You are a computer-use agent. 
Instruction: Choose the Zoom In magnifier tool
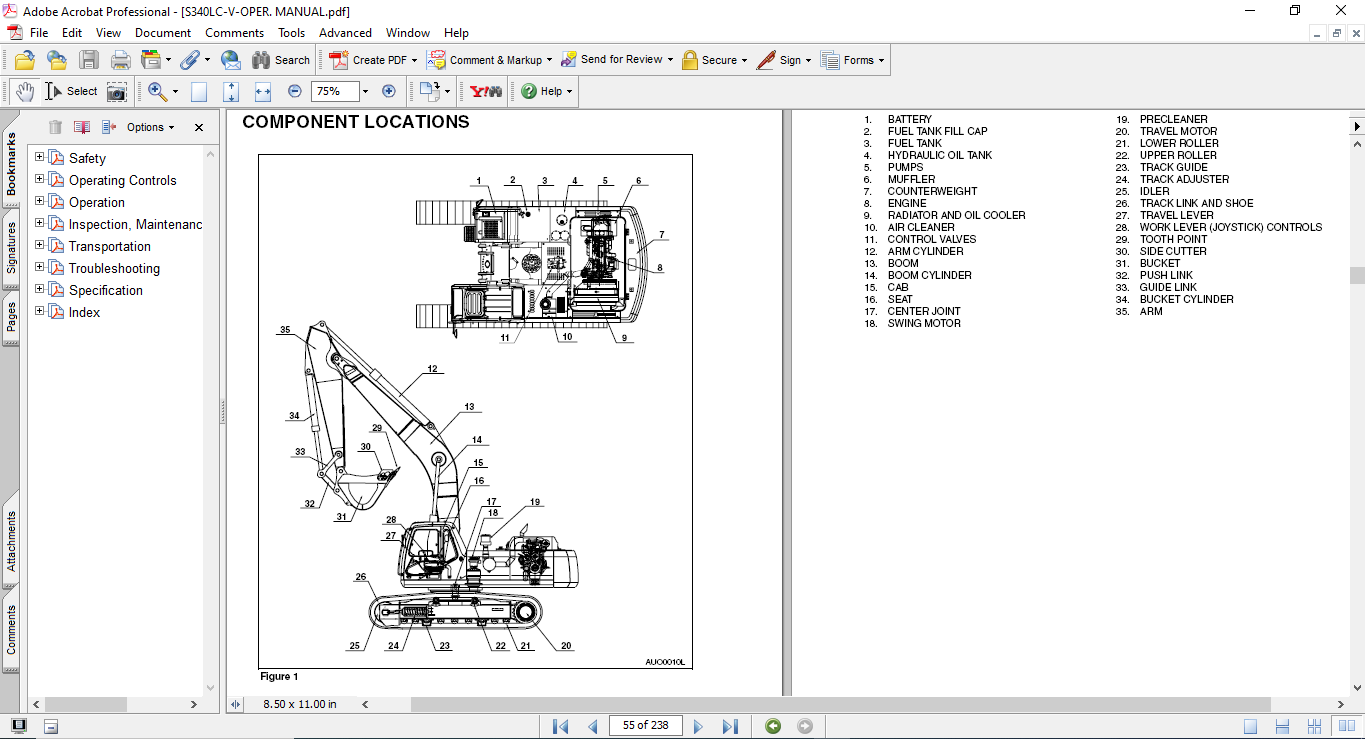tap(157, 91)
